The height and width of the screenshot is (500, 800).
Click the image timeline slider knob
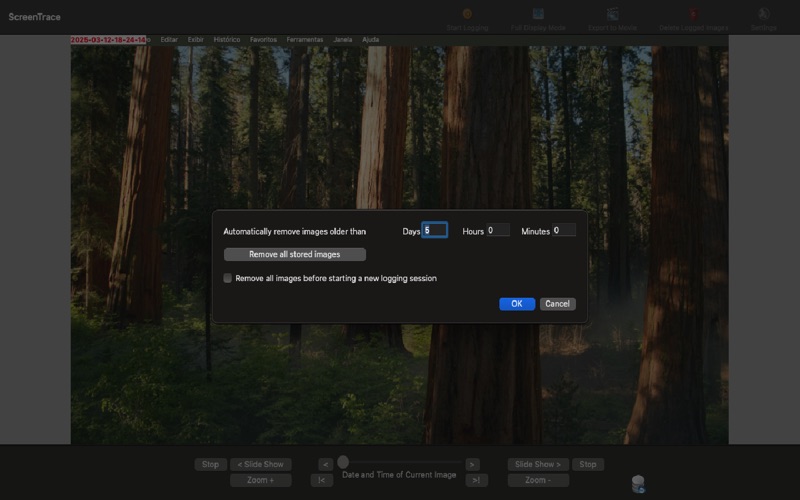pos(343,462)
